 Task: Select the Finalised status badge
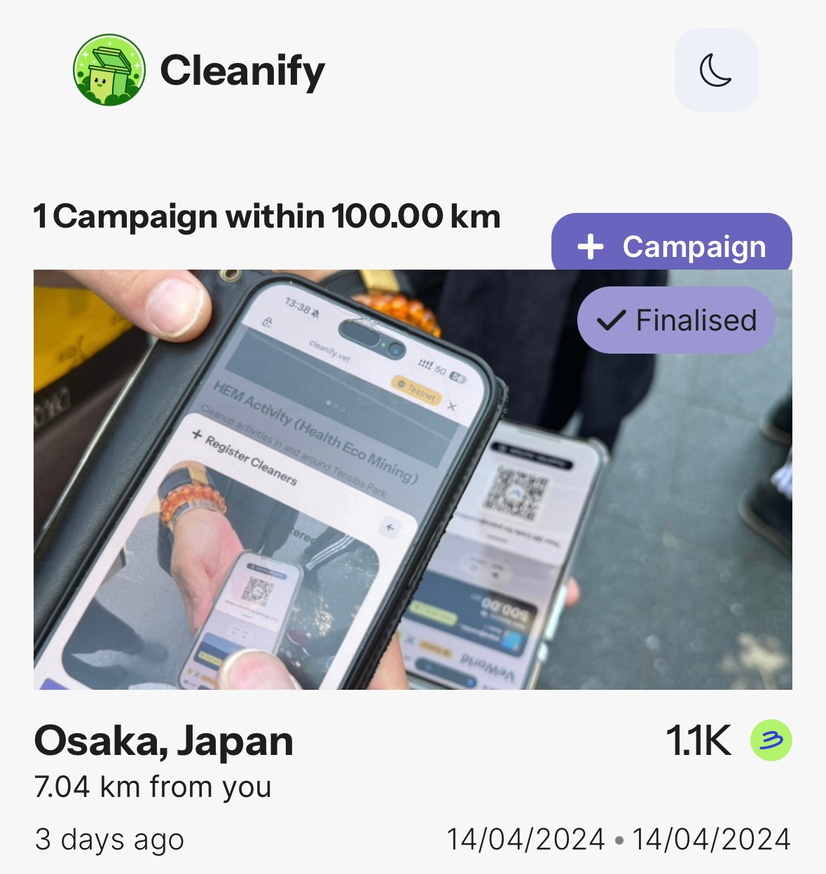(x=676, y=320)
